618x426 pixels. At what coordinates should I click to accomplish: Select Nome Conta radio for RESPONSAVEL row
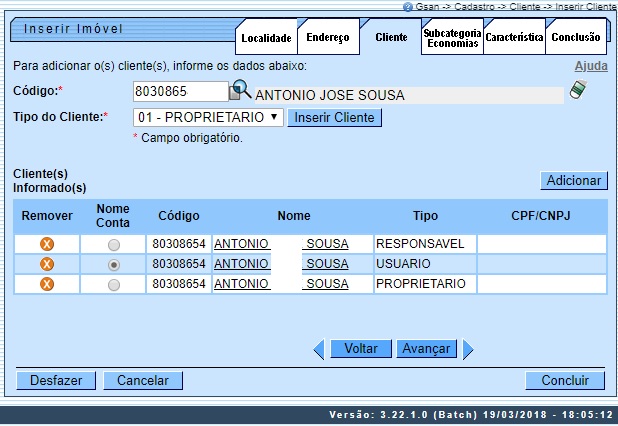[x=113, y=244]
